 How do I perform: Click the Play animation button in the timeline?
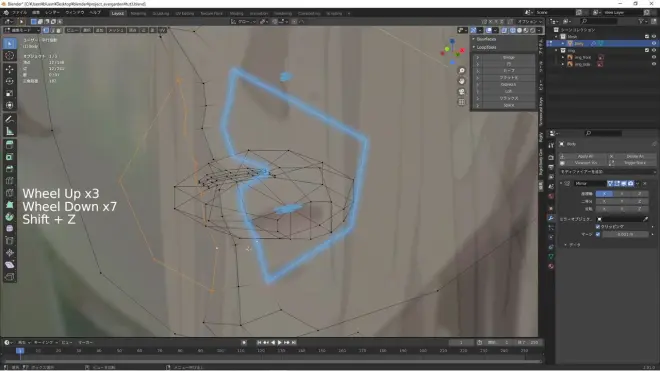279,343
